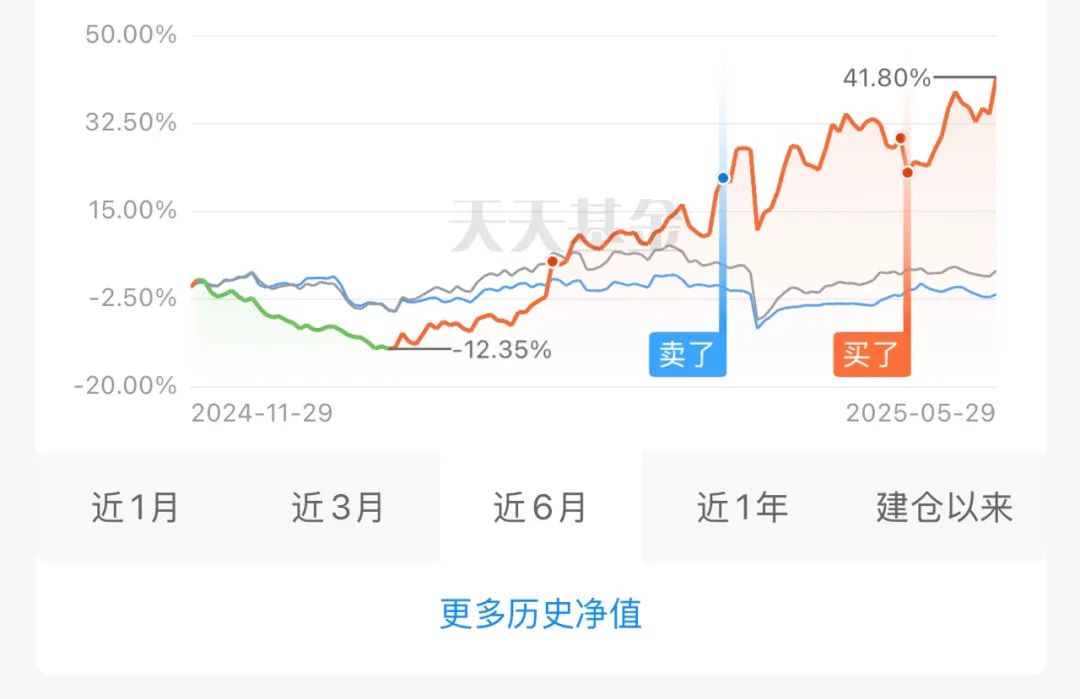Click the 2025-05-29 end date label
Screen dimensions: 1080x699
click(921, 413)
